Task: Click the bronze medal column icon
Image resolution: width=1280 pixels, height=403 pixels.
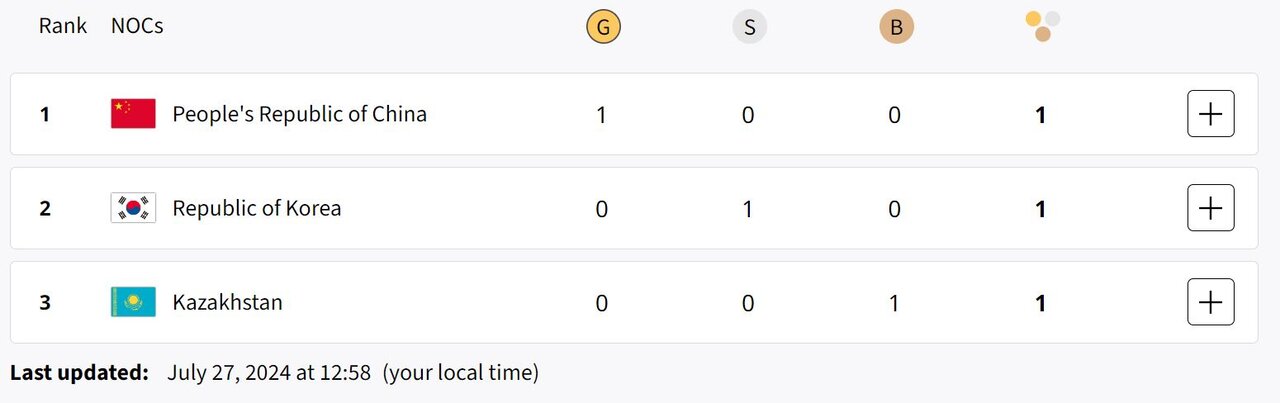Action: tap(896, 27)
